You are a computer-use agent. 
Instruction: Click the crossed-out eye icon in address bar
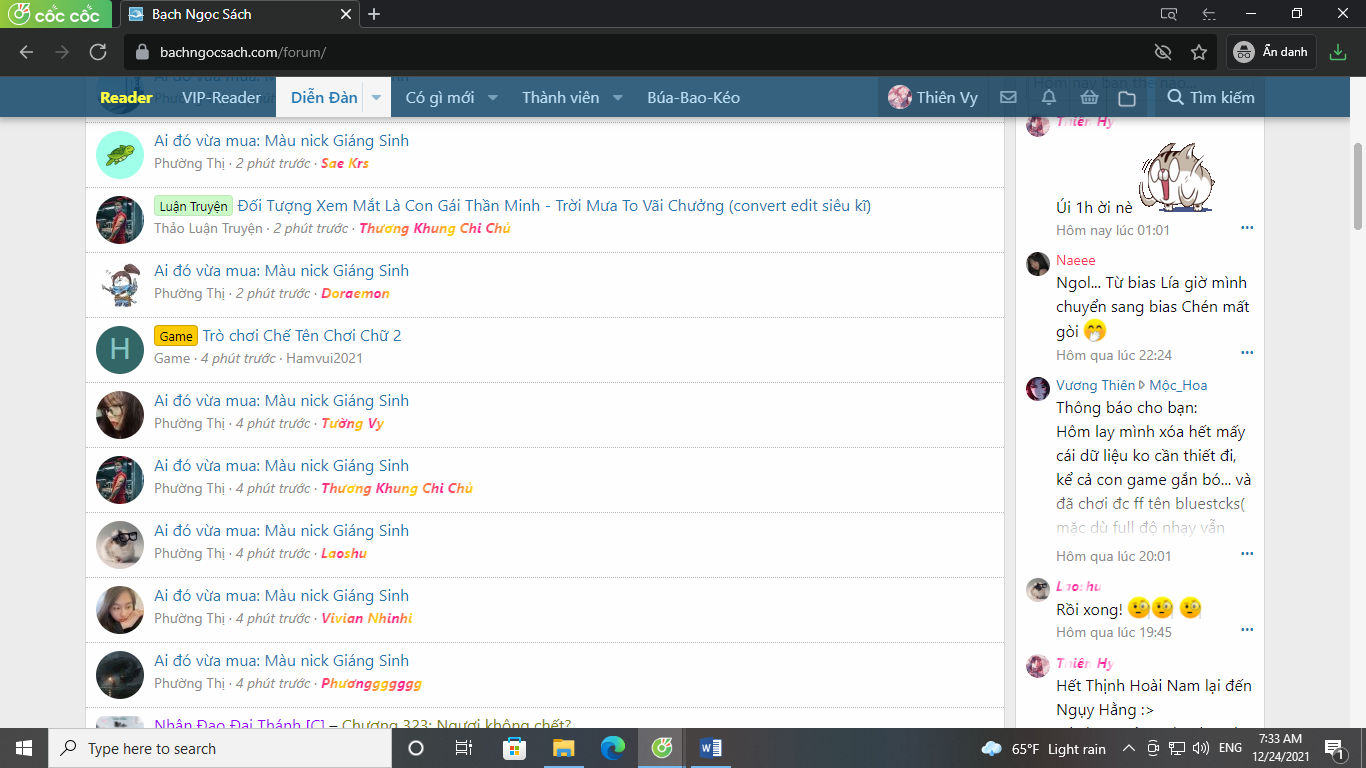(1162, 52)
